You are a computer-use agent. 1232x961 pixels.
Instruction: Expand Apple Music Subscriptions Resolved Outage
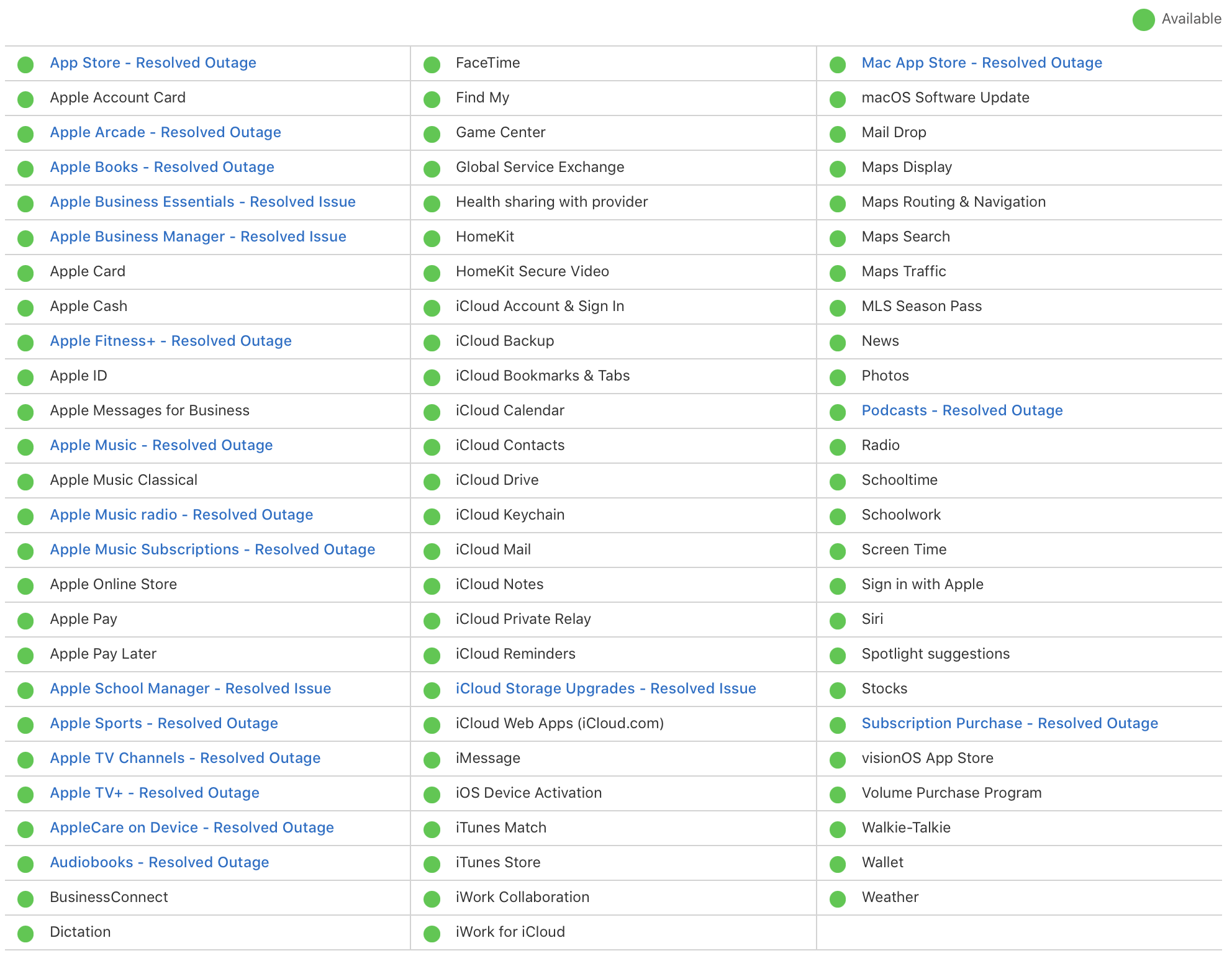(x=212, y=549)
